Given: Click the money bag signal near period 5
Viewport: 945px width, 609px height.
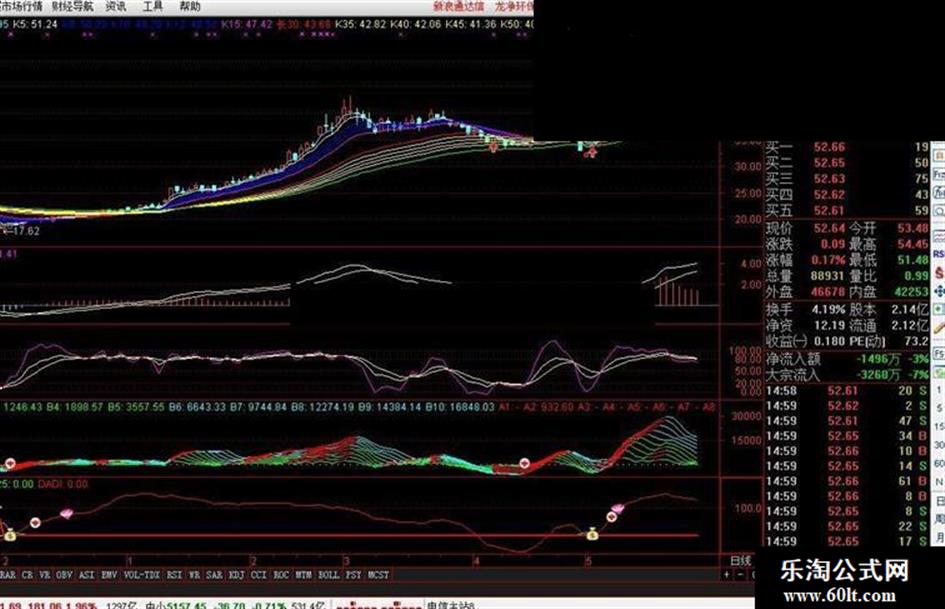Looking at the screenshot, I should (592, 534).
